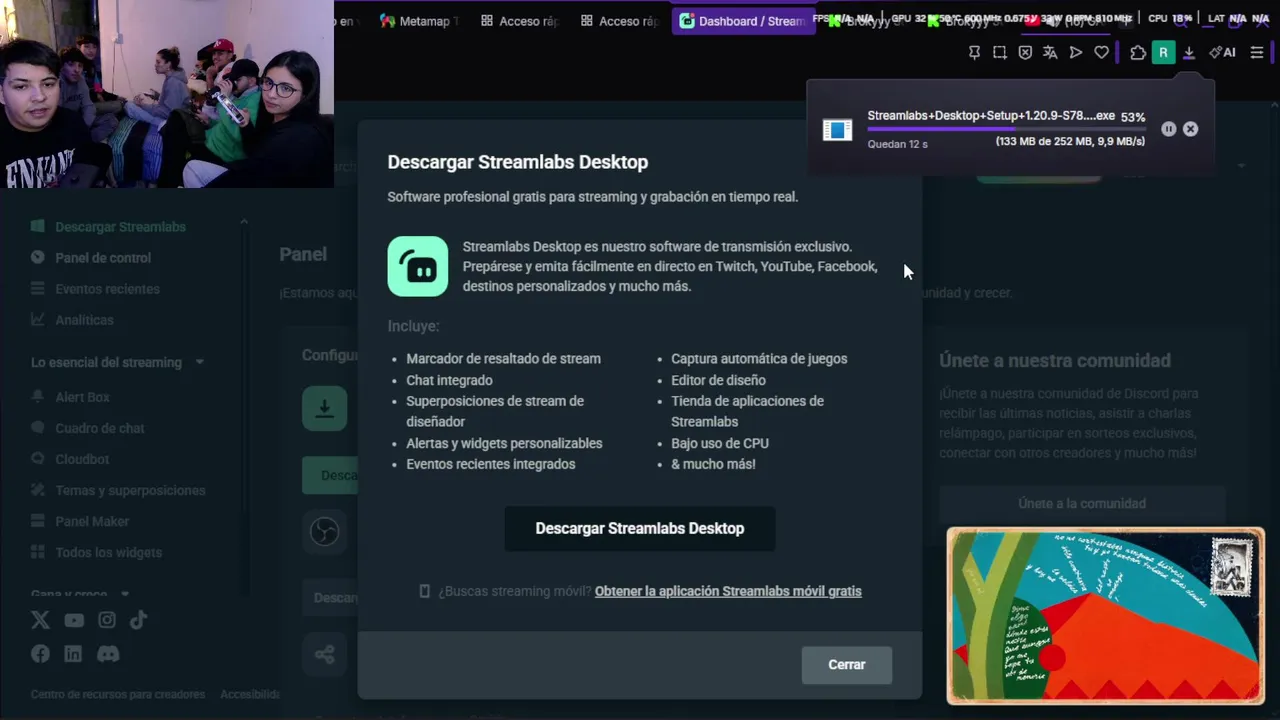Click the green R extension icon
Image resolution: width=1280 pixels, height=720 pixels.
tap(1163, 53)
